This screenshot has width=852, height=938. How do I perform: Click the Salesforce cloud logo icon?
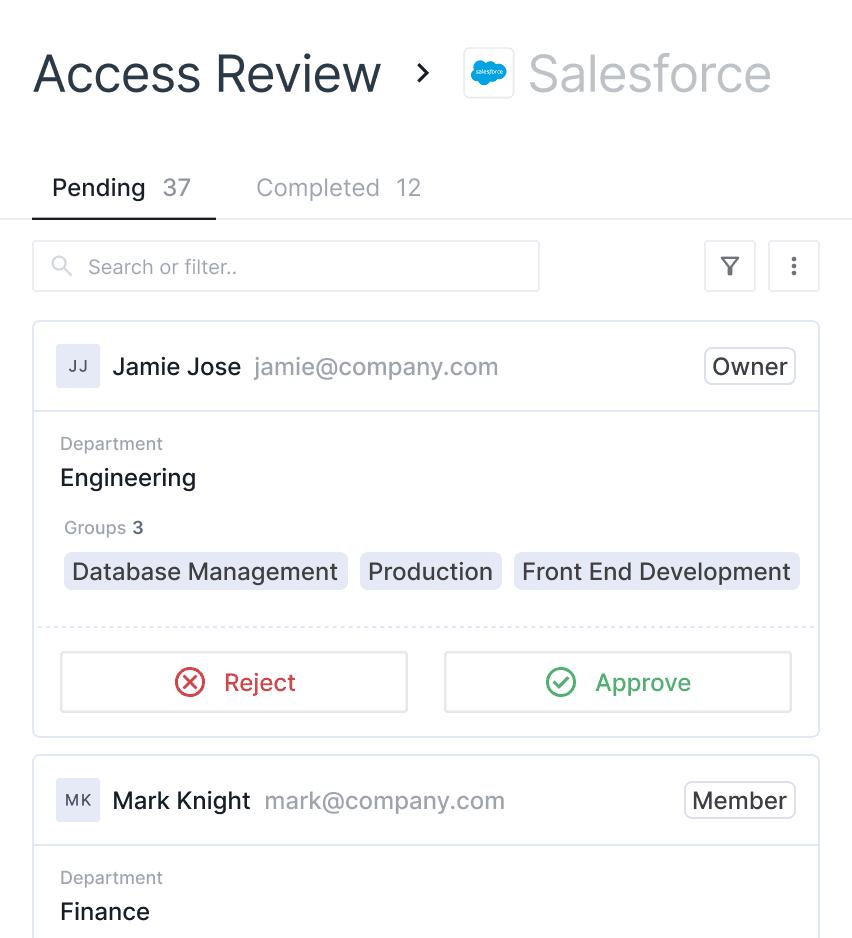[x=489, y=73]
